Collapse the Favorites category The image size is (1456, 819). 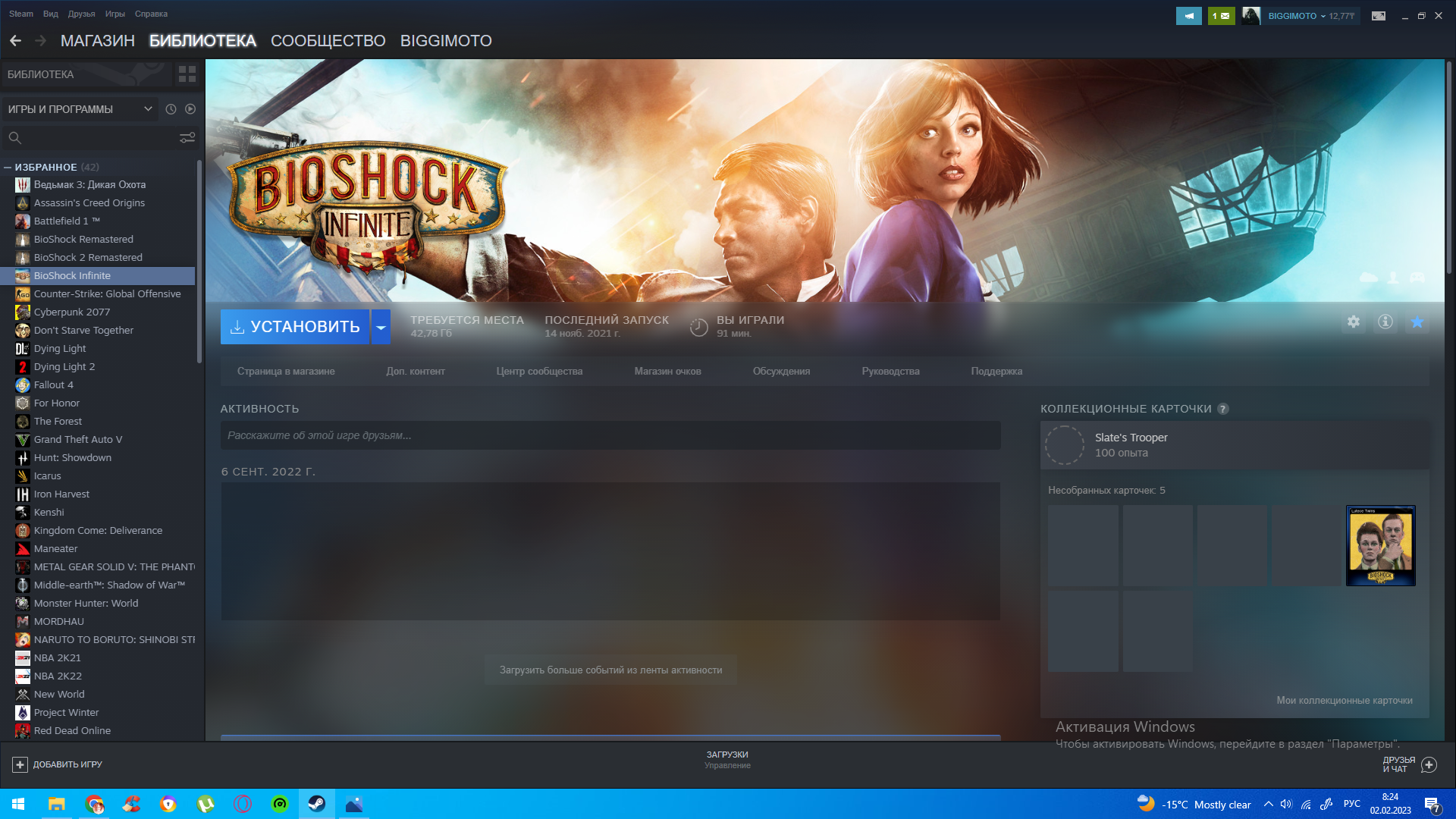[8, 167]
